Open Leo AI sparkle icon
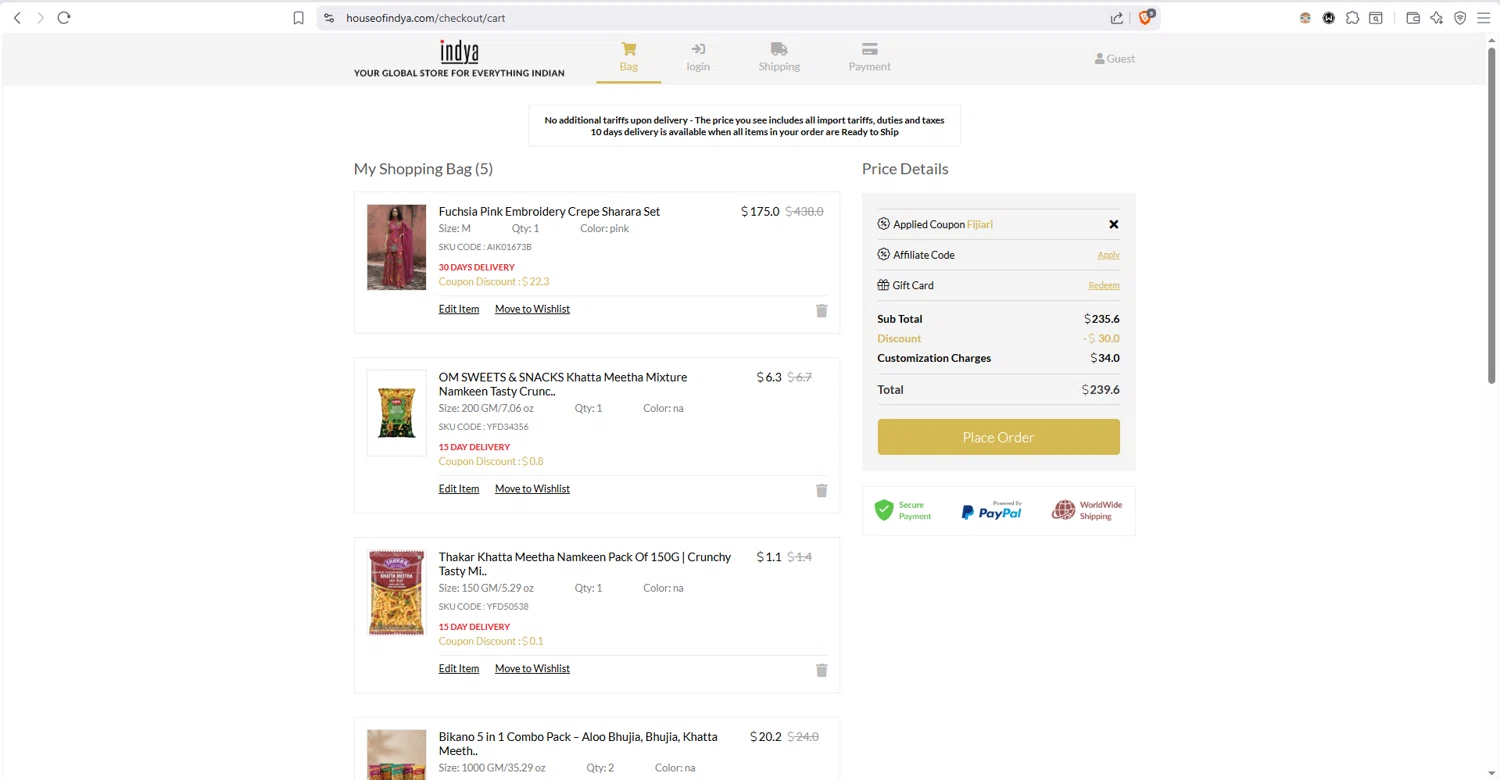The width and height of the screenshot is (1500, 780). point(1437,18)
